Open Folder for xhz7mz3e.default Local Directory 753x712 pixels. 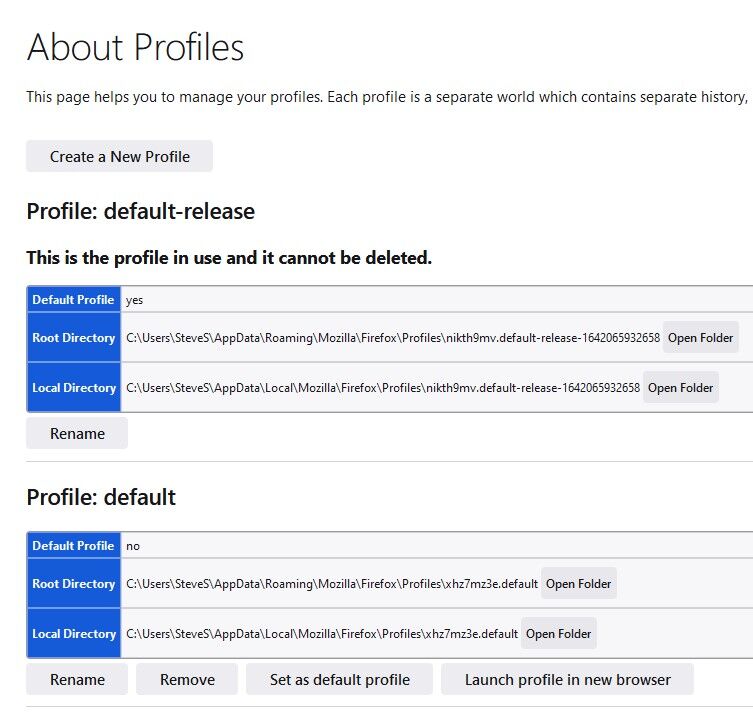pos(559,633)
